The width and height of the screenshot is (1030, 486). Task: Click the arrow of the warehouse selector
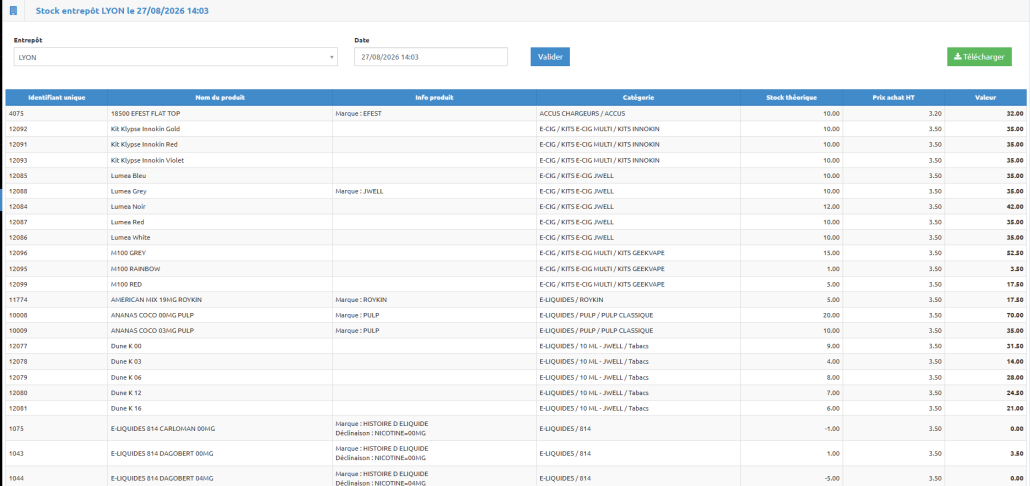(332, 57)
